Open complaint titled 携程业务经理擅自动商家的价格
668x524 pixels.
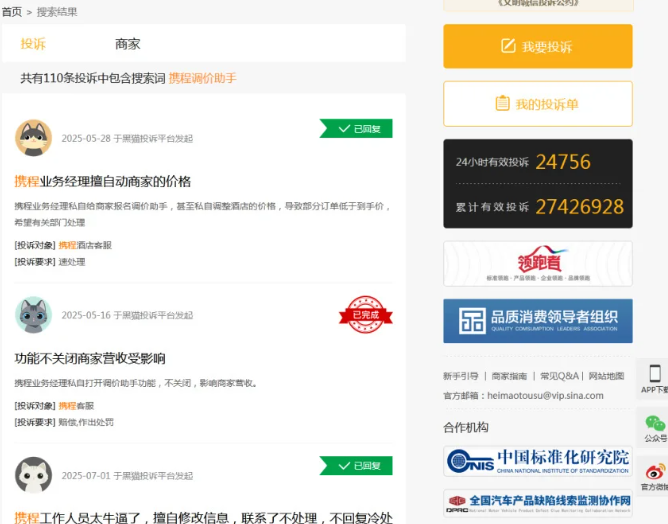coord(103,181)
